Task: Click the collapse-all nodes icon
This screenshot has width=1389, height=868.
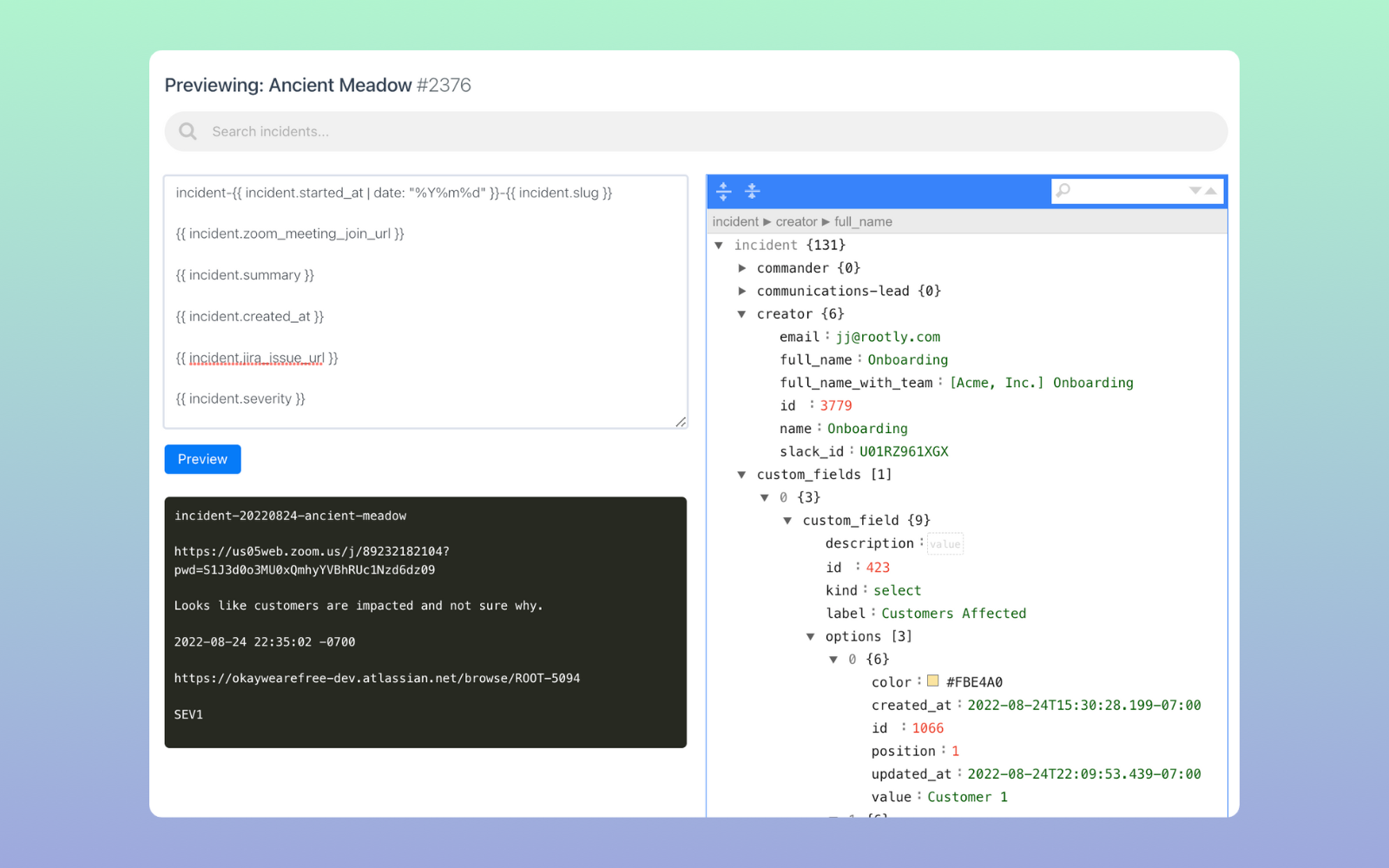Action: (x=752, y=191)
